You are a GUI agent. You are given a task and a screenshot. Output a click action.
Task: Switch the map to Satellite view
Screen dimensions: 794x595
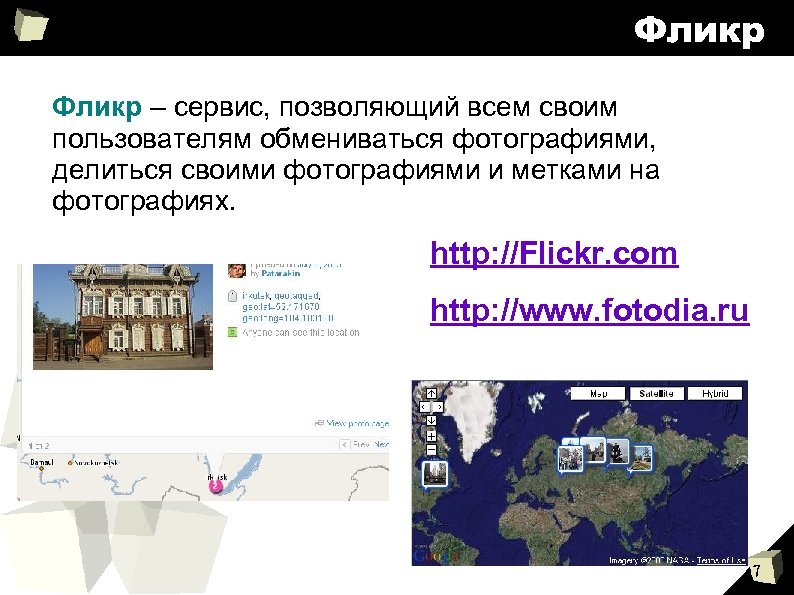(656, 393)
